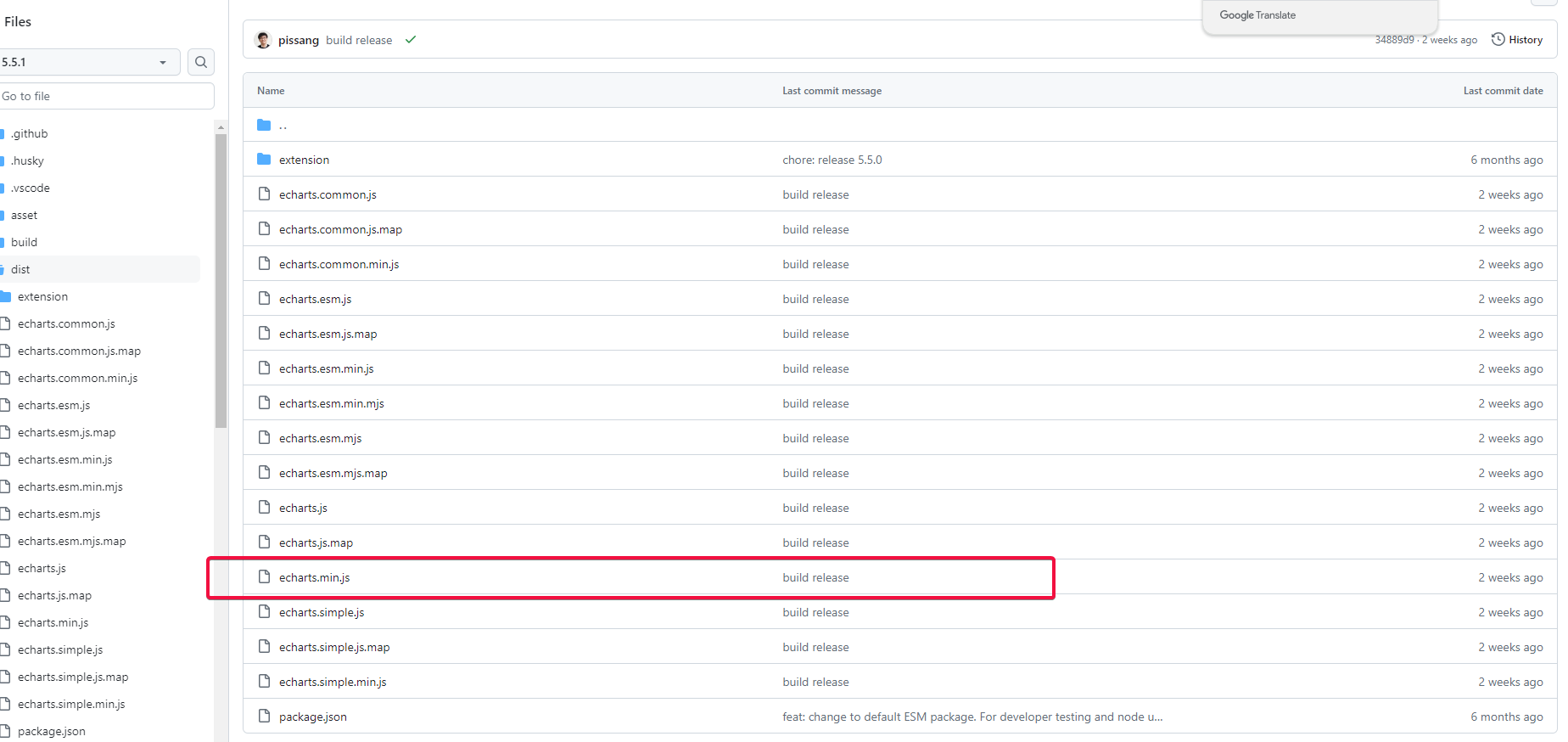1568x742 pixels.
Task: Click file icon for echarts.simple.js row
Action: [264, 612]
